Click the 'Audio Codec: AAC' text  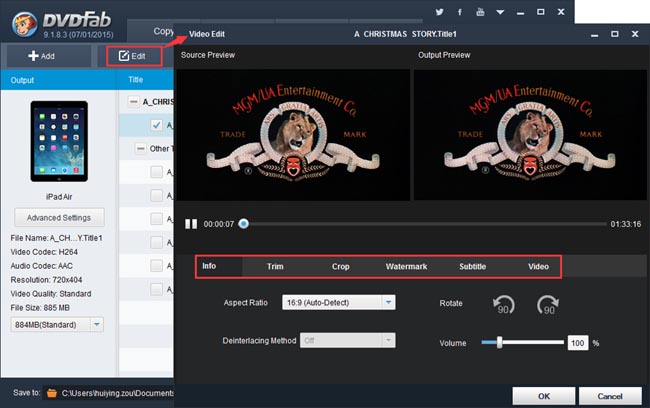point(41,266)
